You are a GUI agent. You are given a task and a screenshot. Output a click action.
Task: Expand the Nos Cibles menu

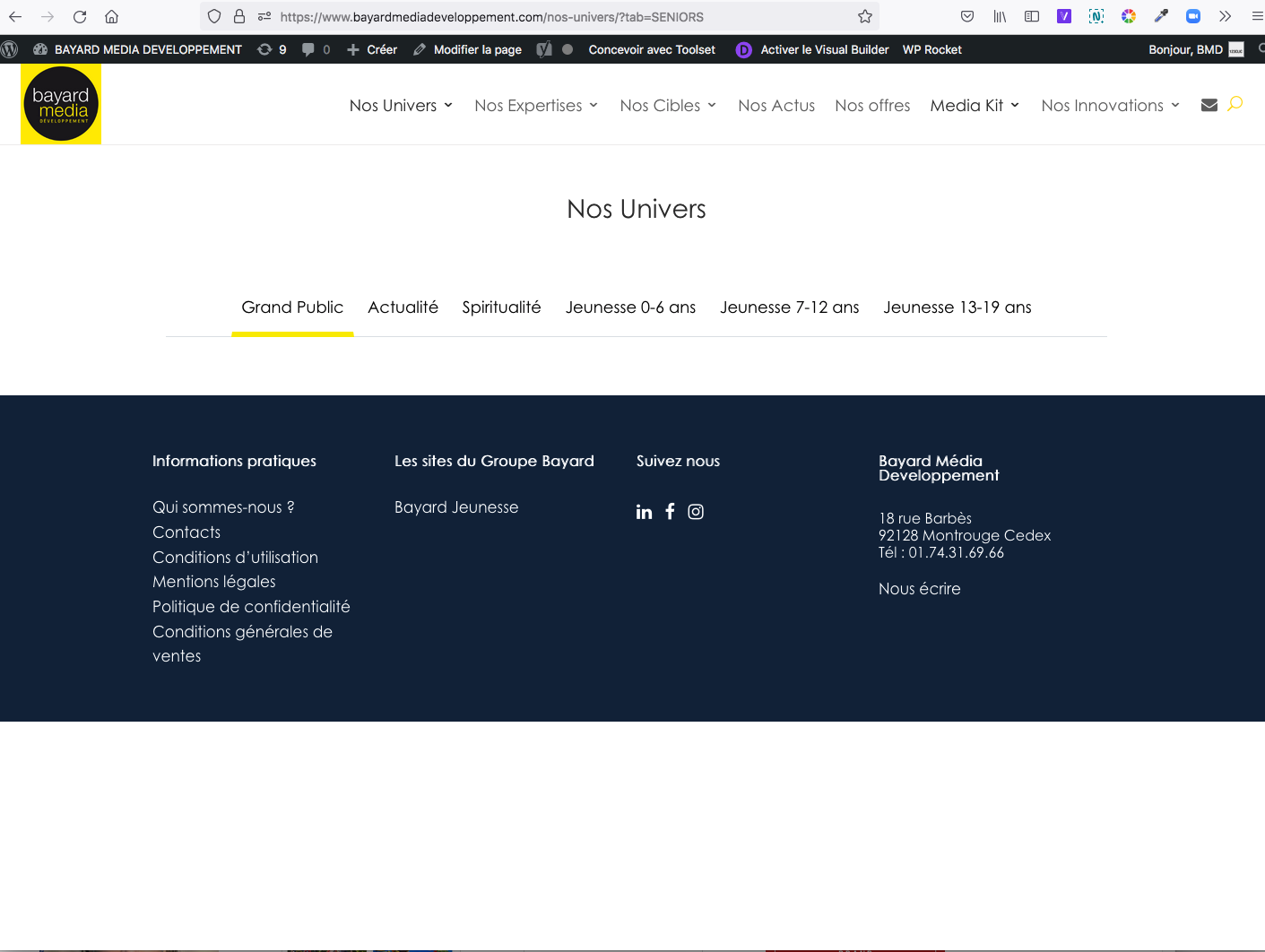668,105
